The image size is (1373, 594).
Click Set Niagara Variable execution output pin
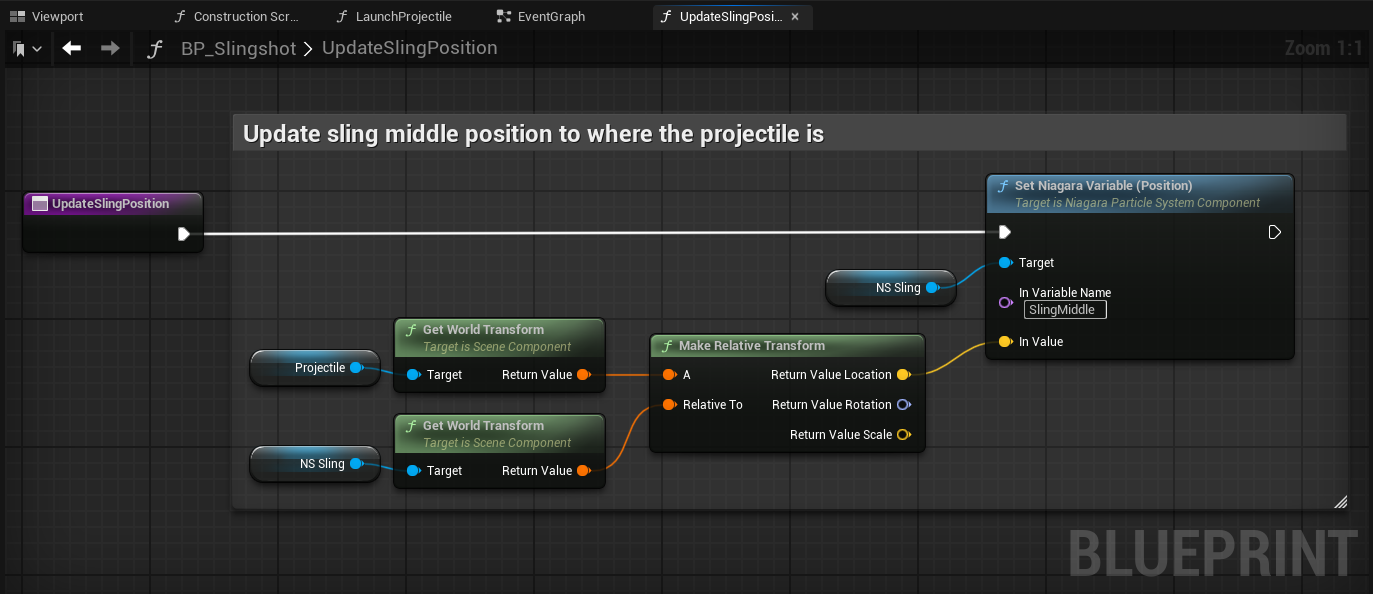pyautogui.click(x=1274, y=232)
